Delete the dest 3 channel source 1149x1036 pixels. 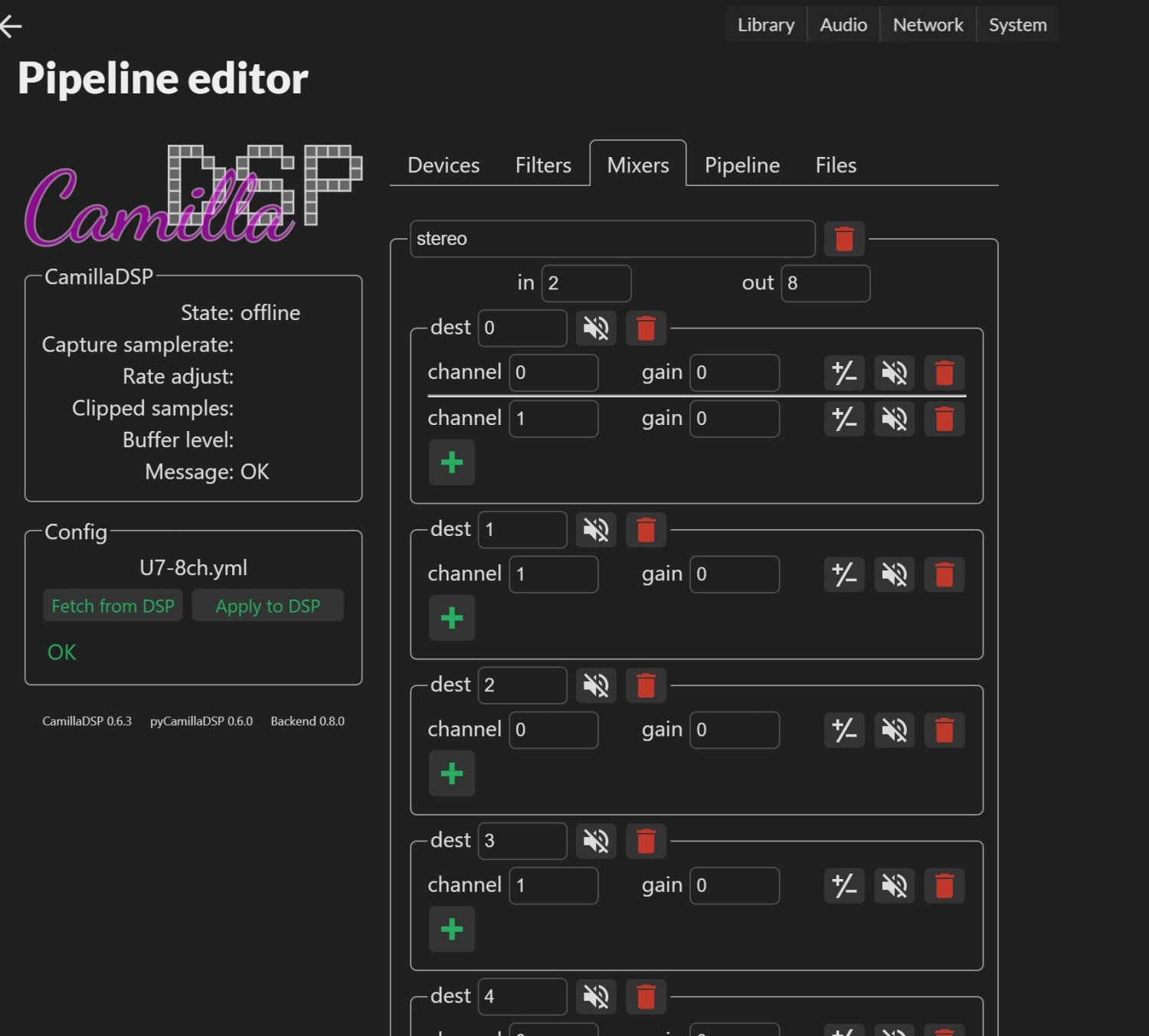pos(944,886)
